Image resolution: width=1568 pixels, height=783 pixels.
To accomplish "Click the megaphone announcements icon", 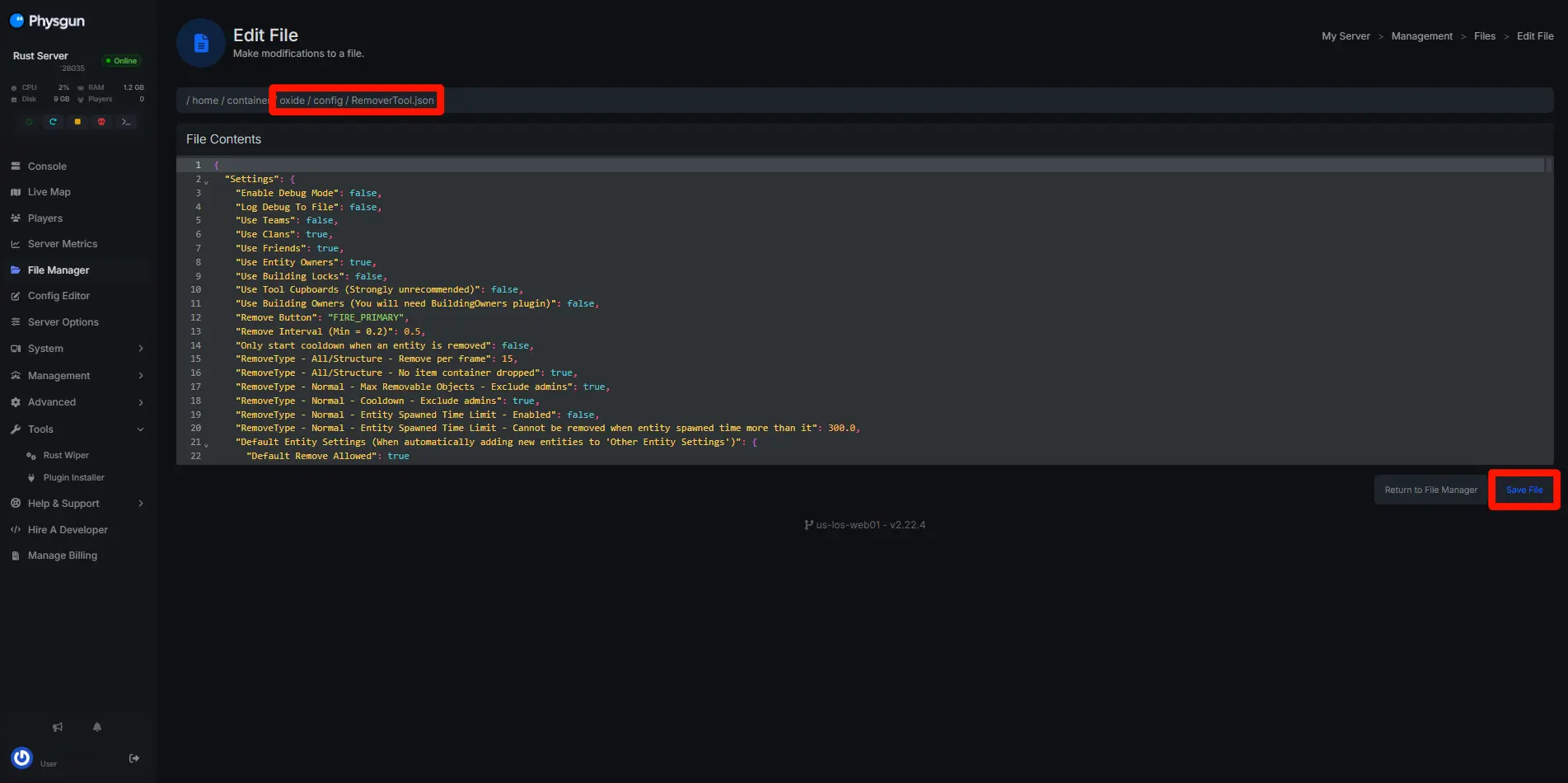I will point(58,727).
